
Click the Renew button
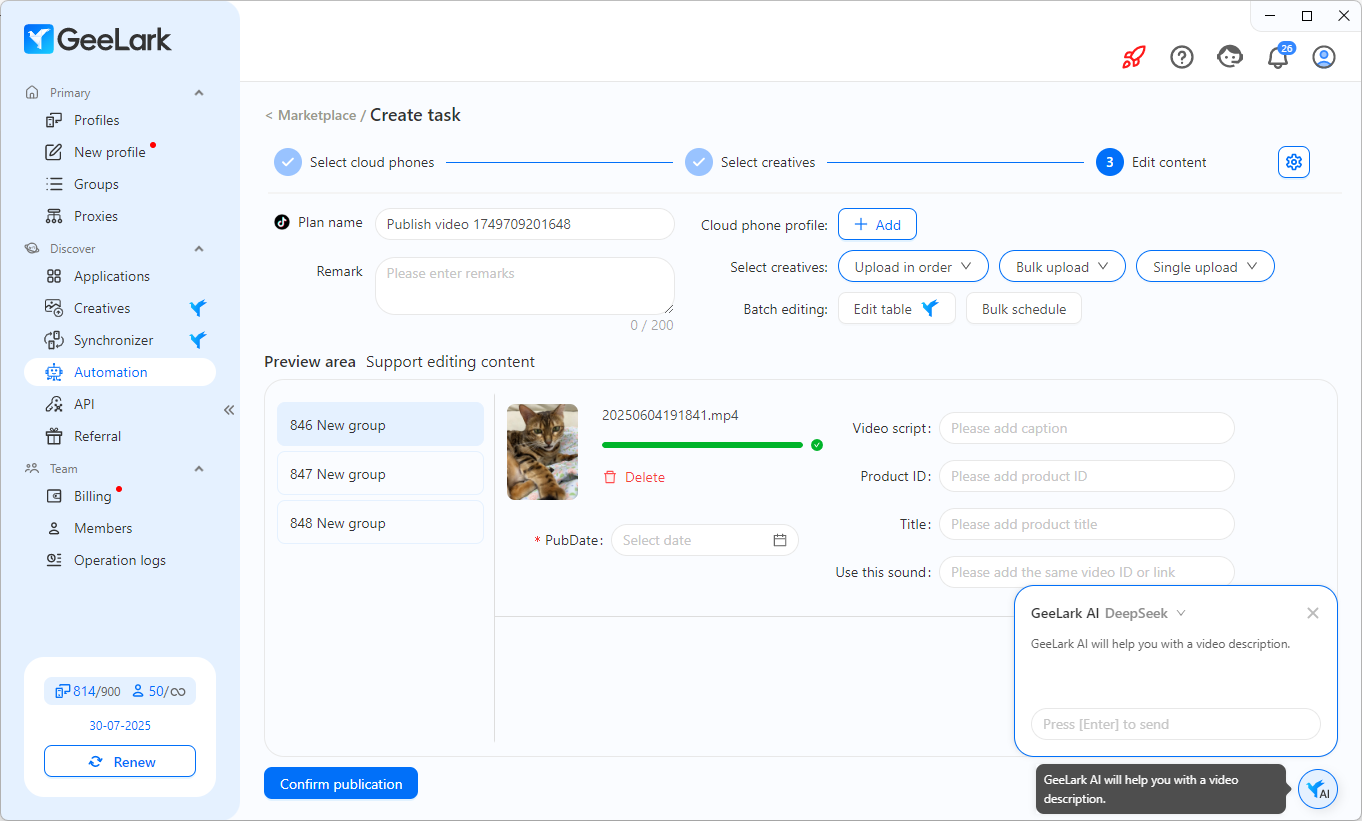tap(120, 761)
